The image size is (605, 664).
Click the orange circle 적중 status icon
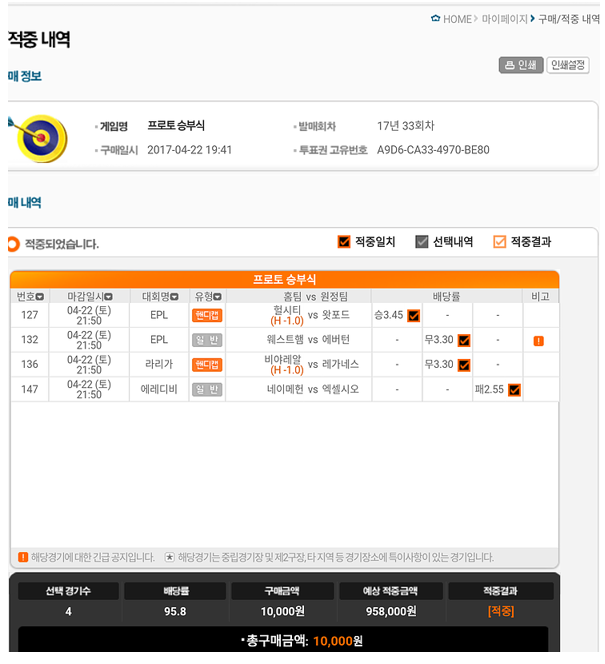click(x=13, y=244)
